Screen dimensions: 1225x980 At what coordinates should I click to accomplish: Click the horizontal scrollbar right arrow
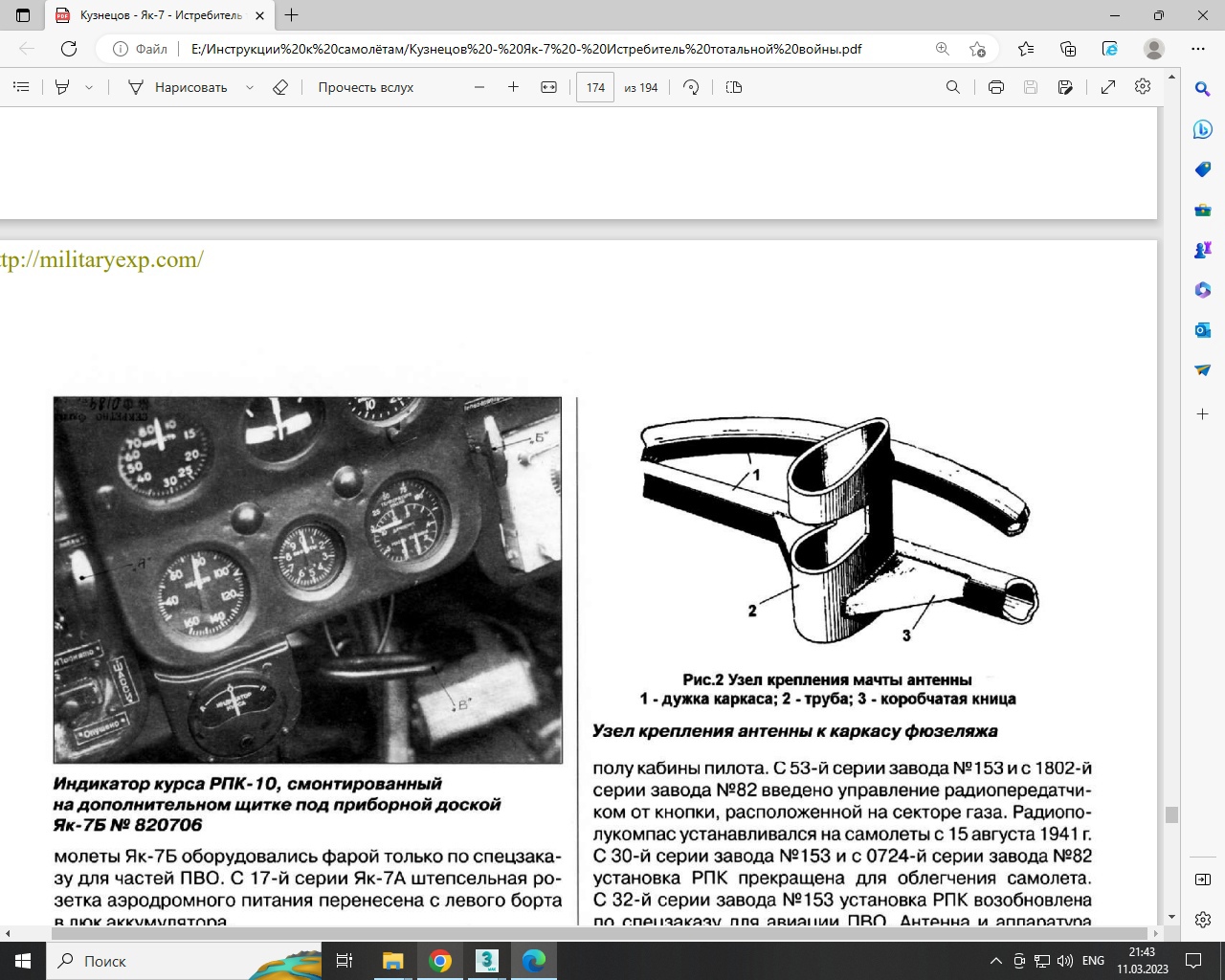pos(1156,933)
